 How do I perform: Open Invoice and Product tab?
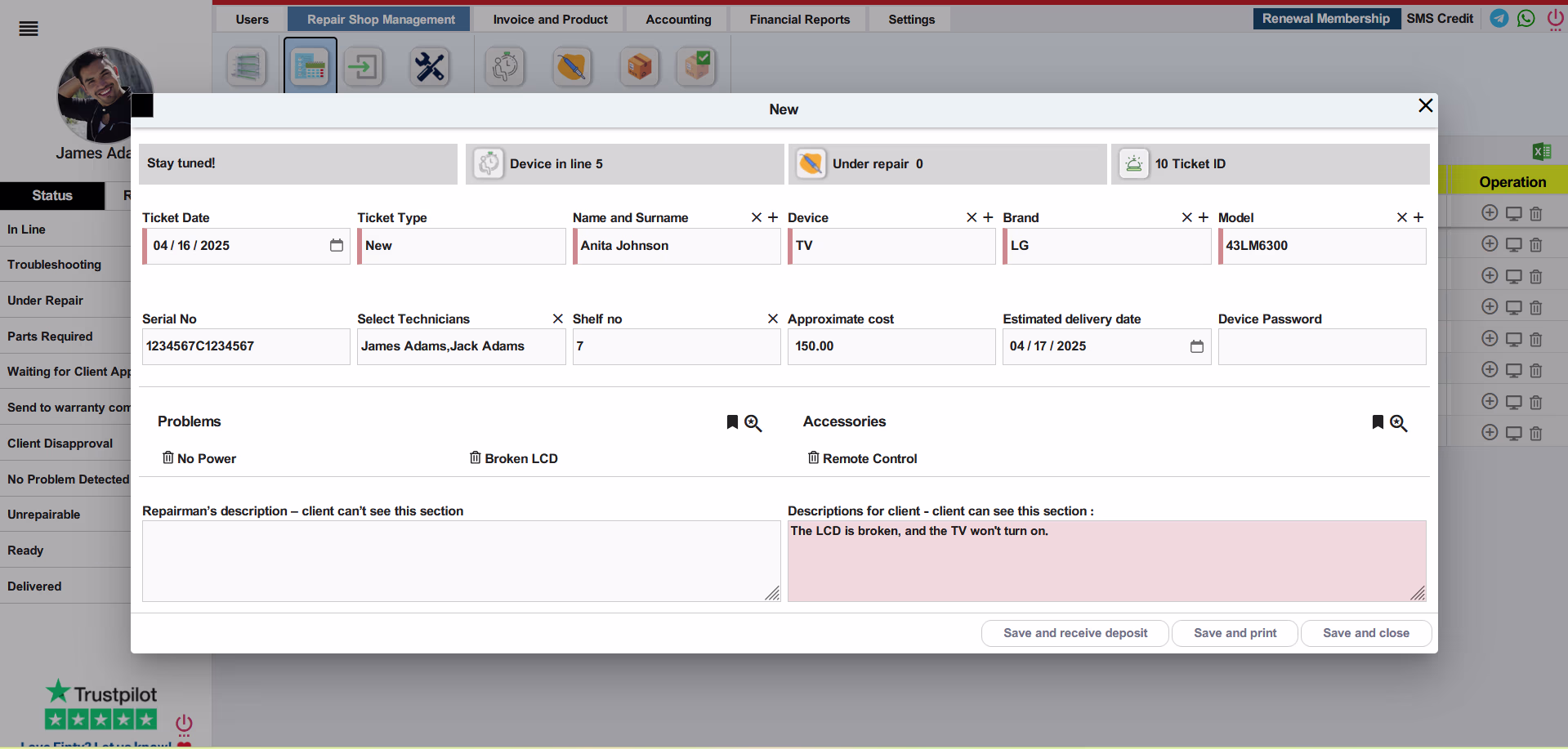(x=550, y=20)
